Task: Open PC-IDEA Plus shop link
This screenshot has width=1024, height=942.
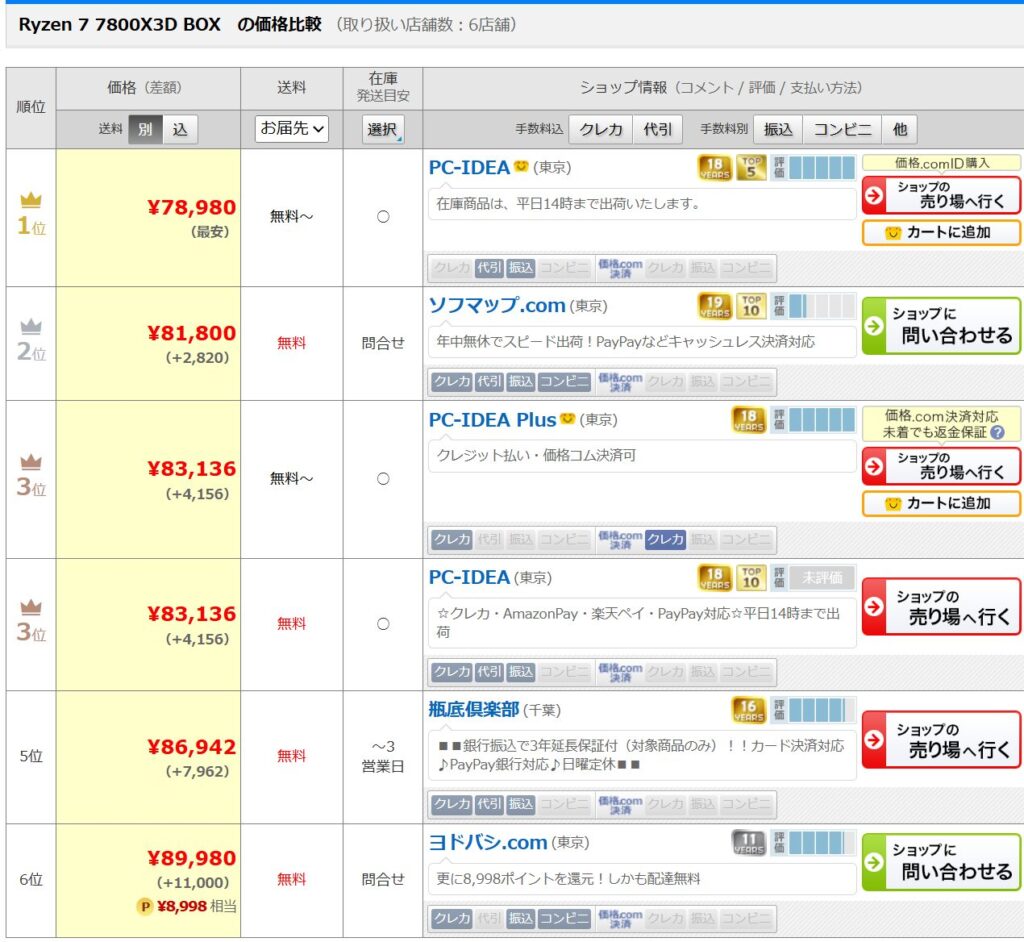Action: point(492,420)
